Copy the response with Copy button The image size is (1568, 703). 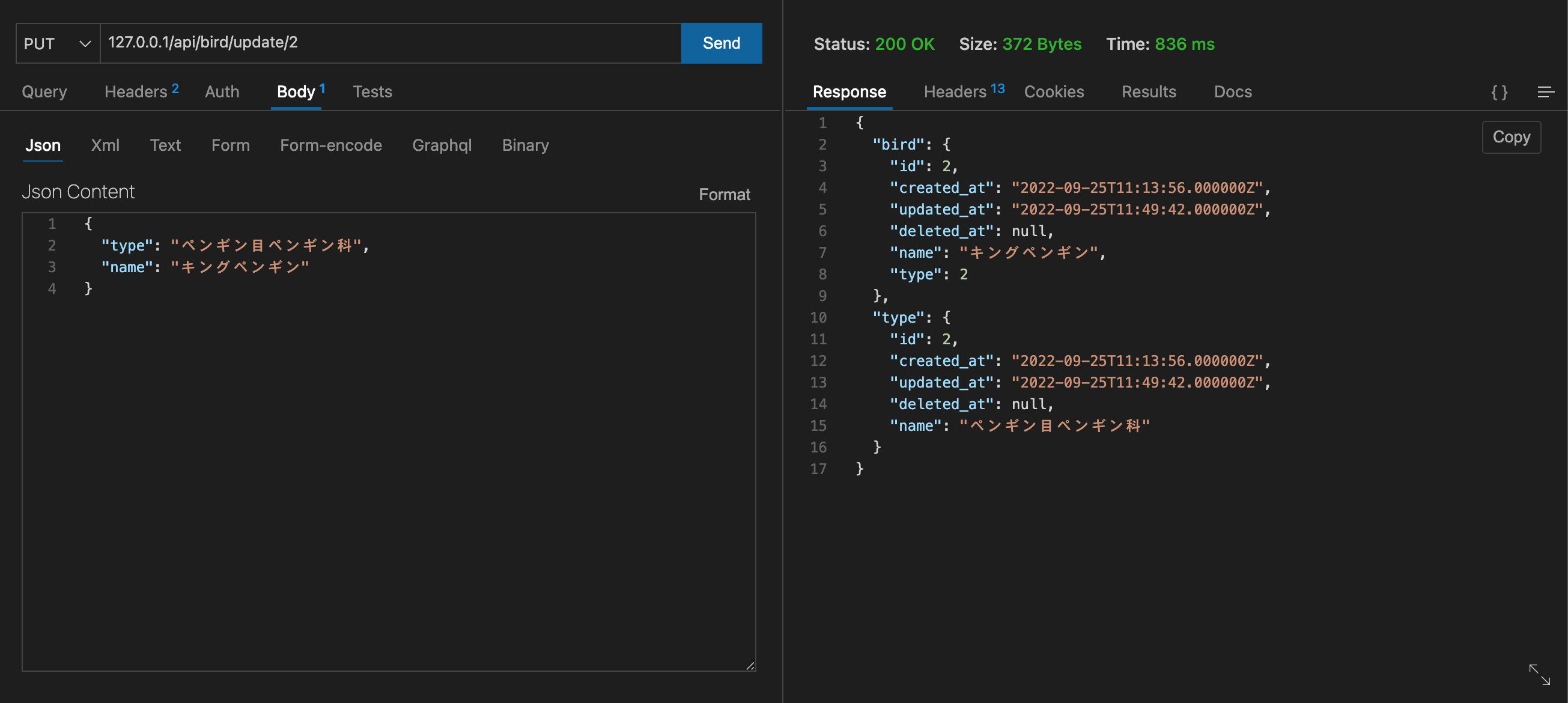coord(1511,137)
